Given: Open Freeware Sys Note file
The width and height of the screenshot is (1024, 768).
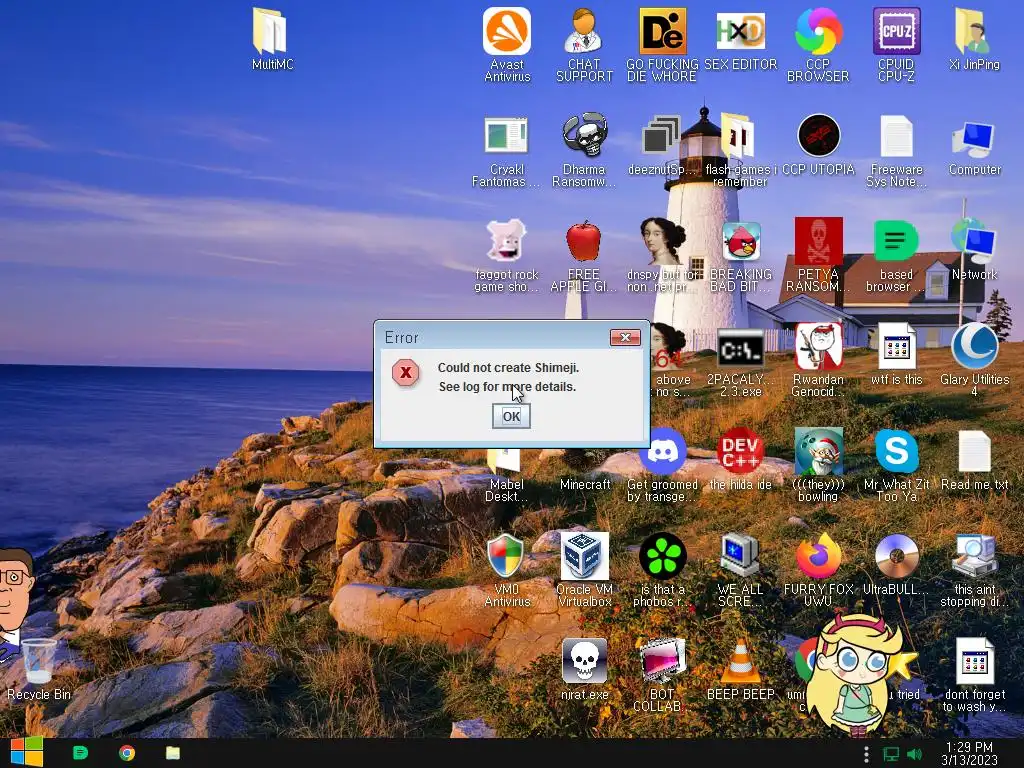Looking at the screenshot, I should pyautogui.click(x=896, y=152).
